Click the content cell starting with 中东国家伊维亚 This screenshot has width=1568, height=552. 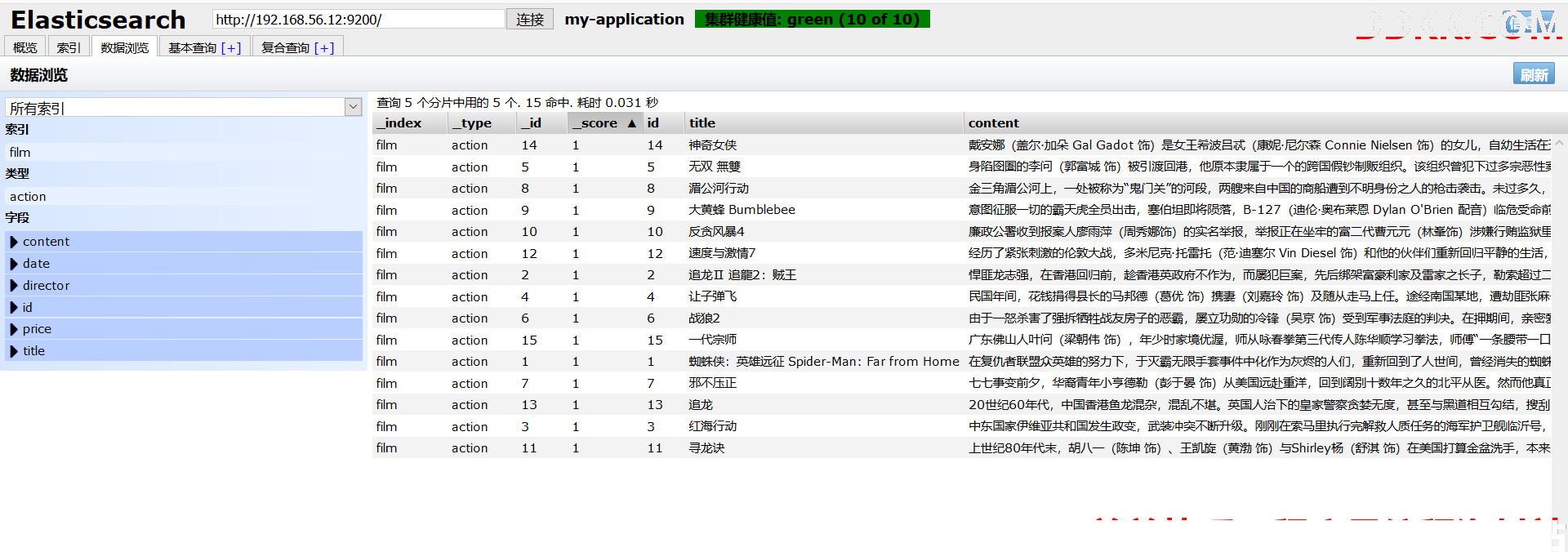coord(1258,426)
